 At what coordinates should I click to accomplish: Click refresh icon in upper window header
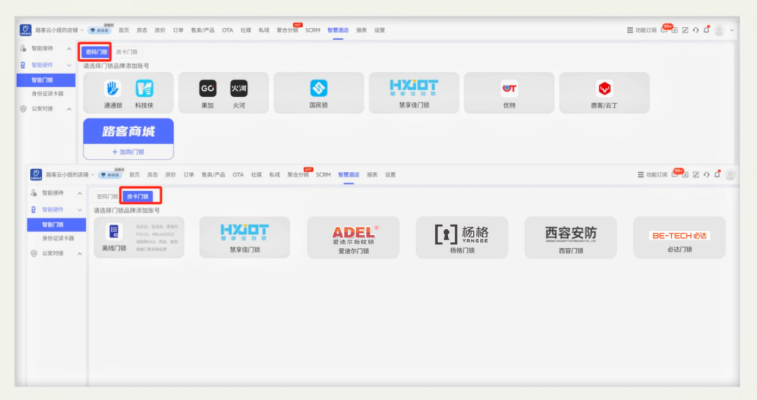pyautogui.click(x=696, y=30)
